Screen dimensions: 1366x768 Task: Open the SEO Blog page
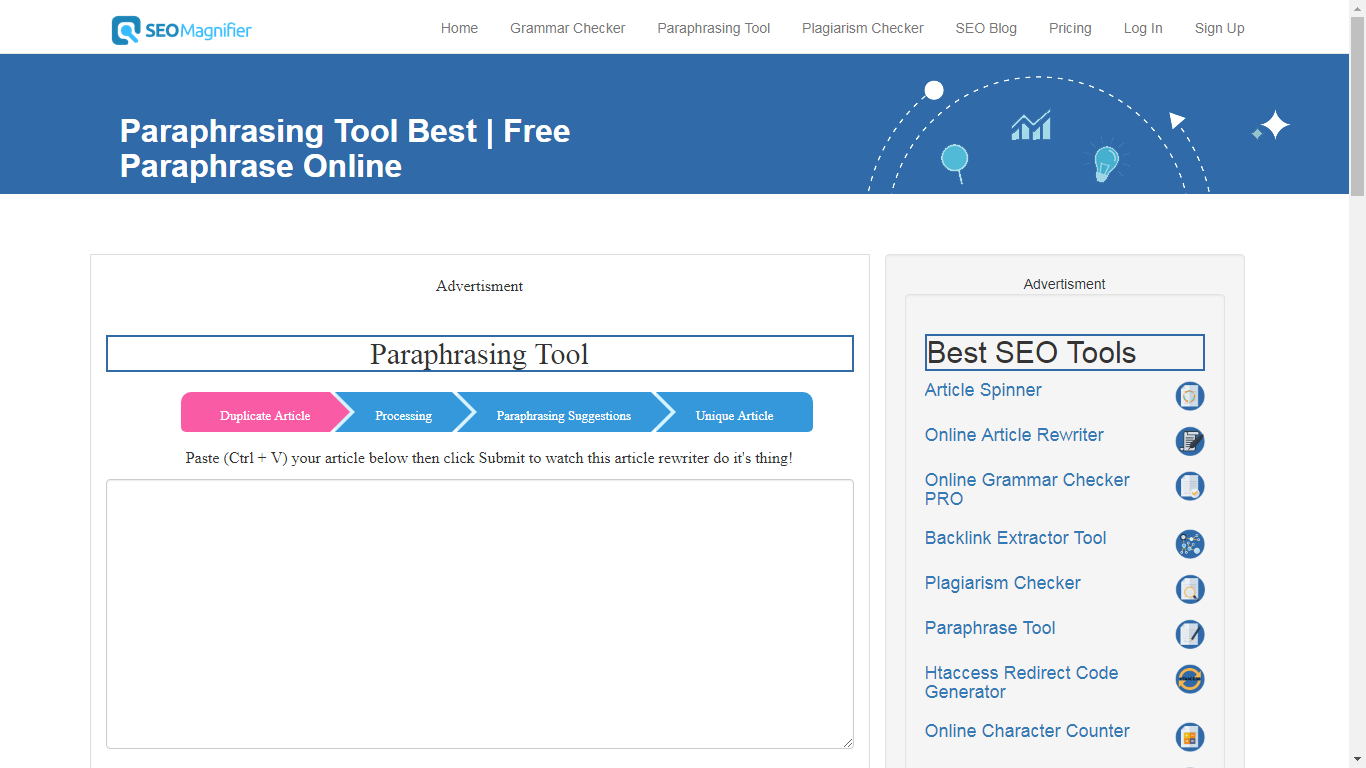[986, 28]
